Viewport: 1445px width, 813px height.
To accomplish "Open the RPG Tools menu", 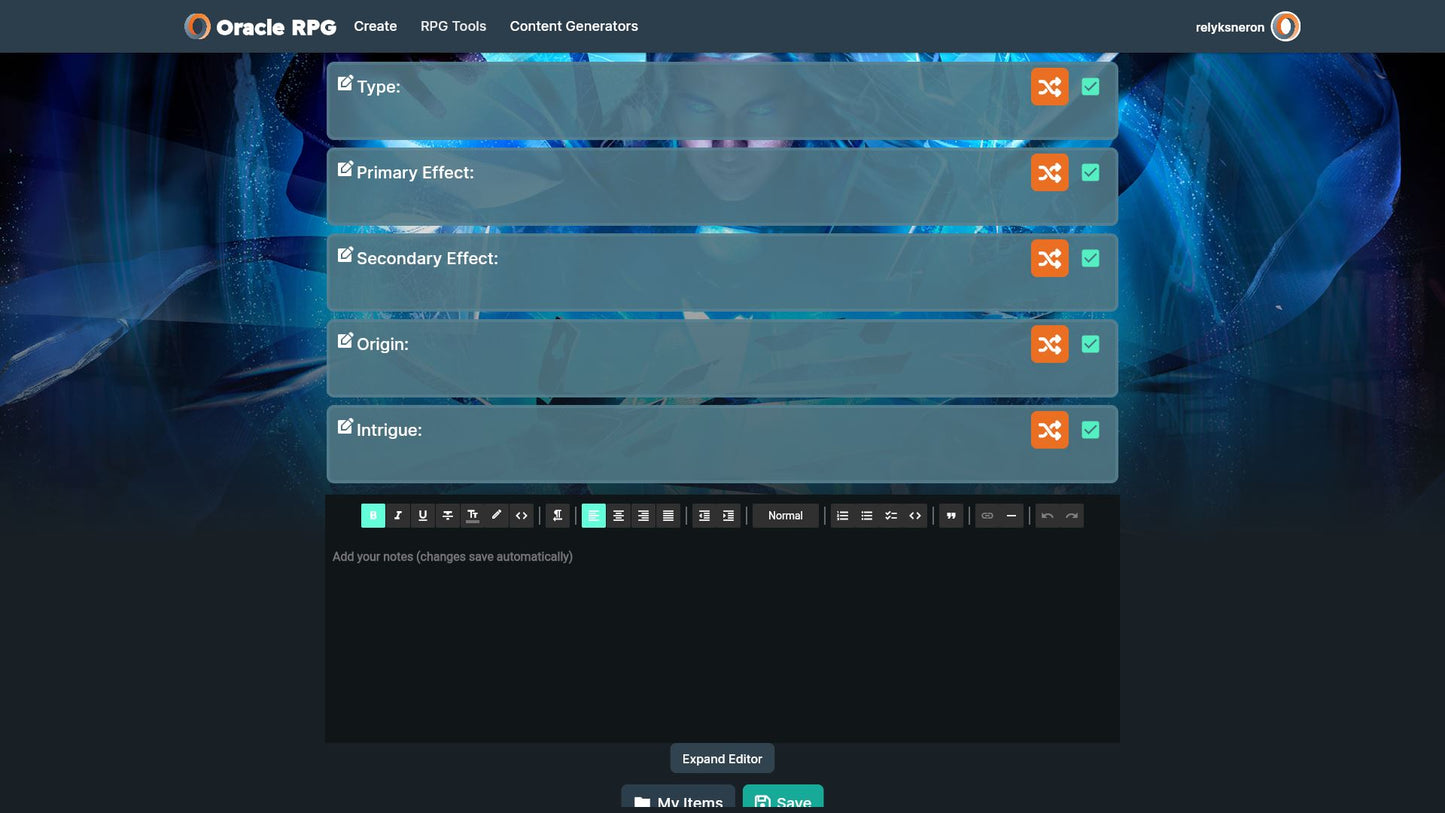I will pyautogui.click(x=453, y=26).
